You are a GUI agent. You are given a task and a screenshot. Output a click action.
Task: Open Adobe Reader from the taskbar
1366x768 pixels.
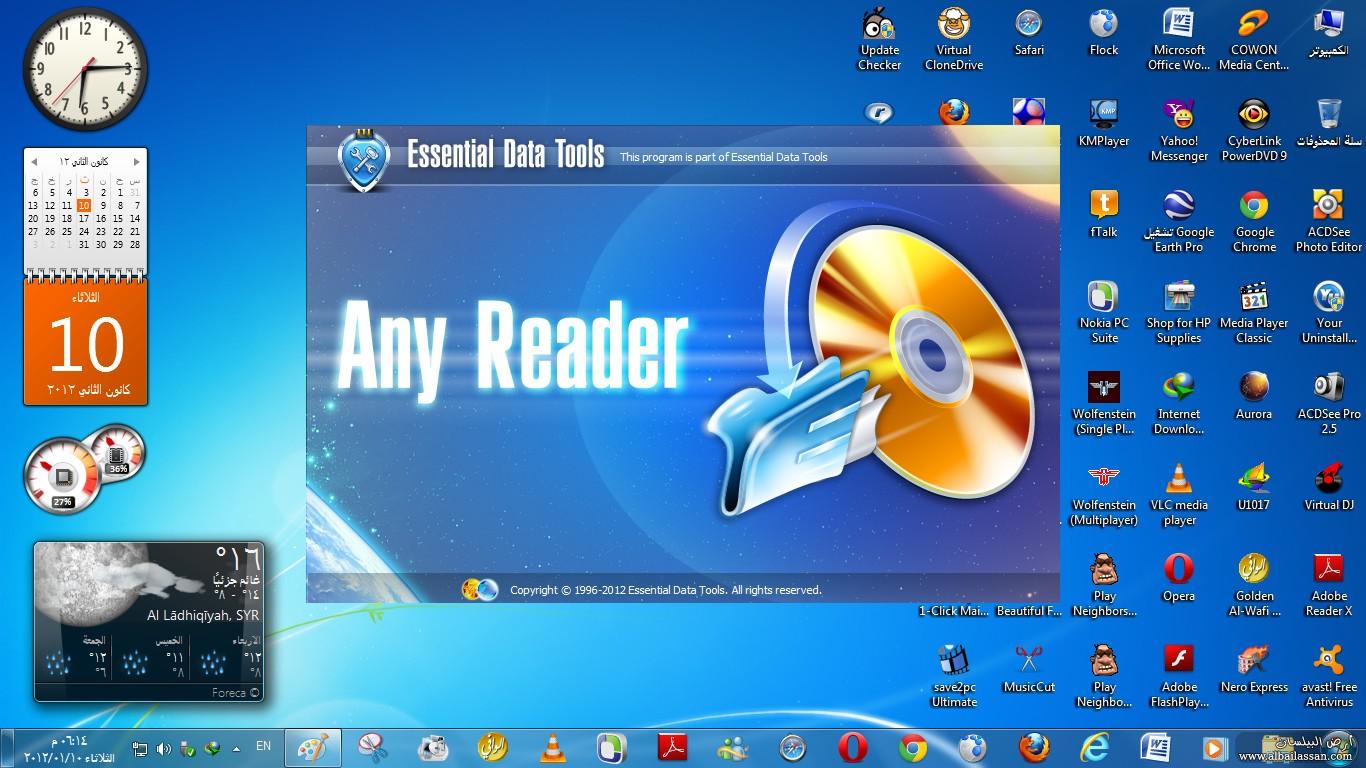click(672, 748)
